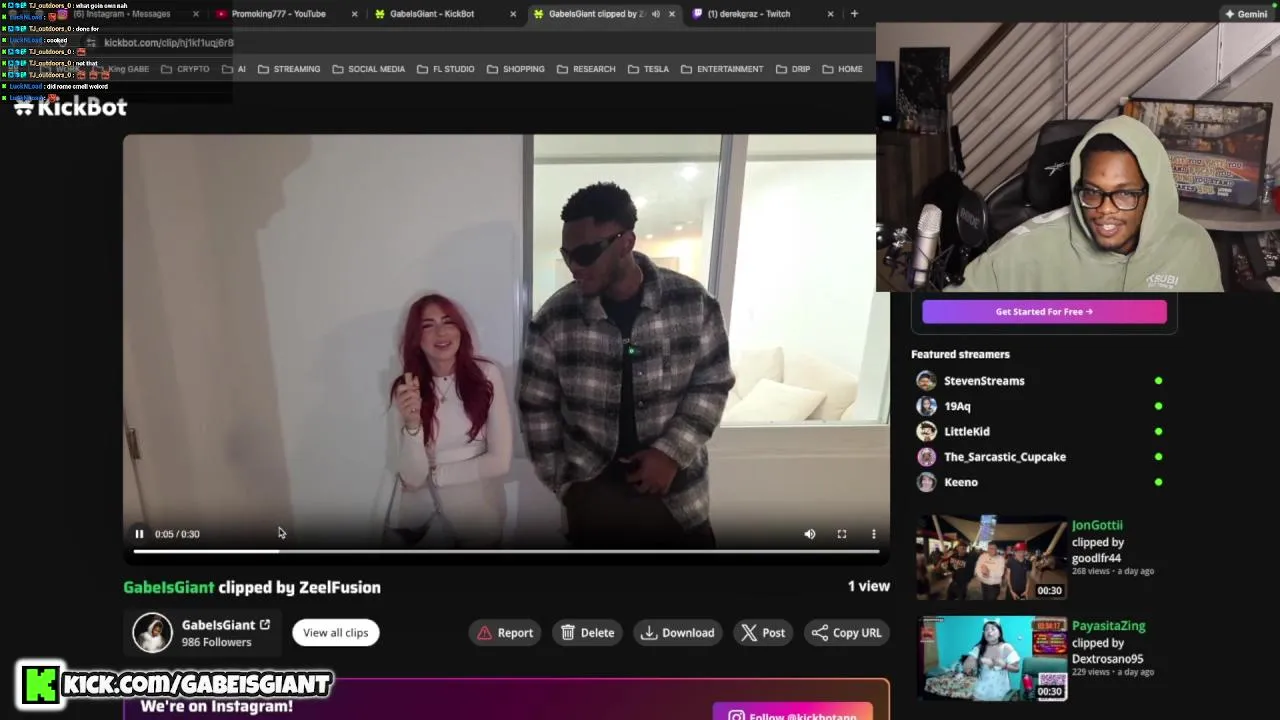
Task: Click the video progress bar
Action: [506, 551]
